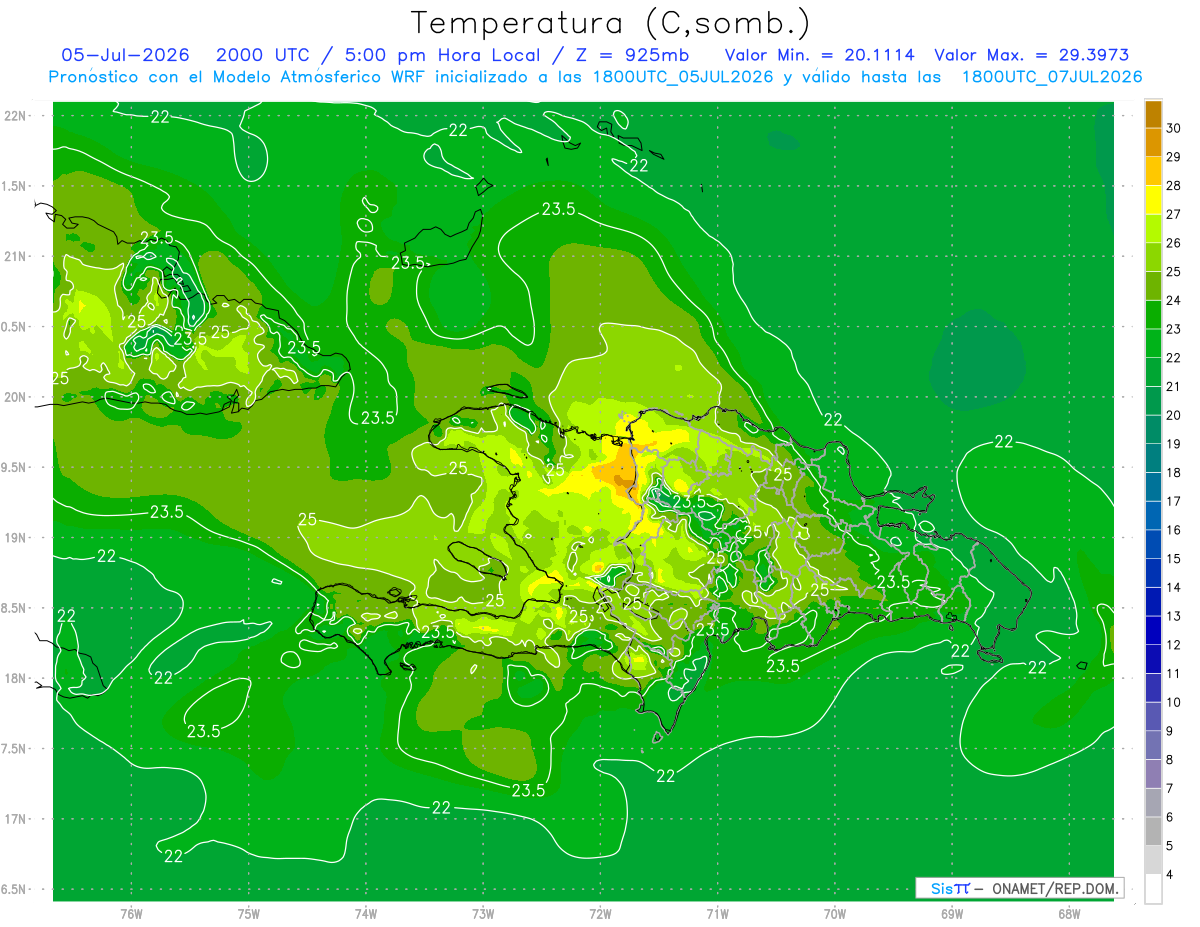The height and width of the screenshot is (927, 1200).
Task: Click '5:00 pm Hora Local' text
Action: 442,55
